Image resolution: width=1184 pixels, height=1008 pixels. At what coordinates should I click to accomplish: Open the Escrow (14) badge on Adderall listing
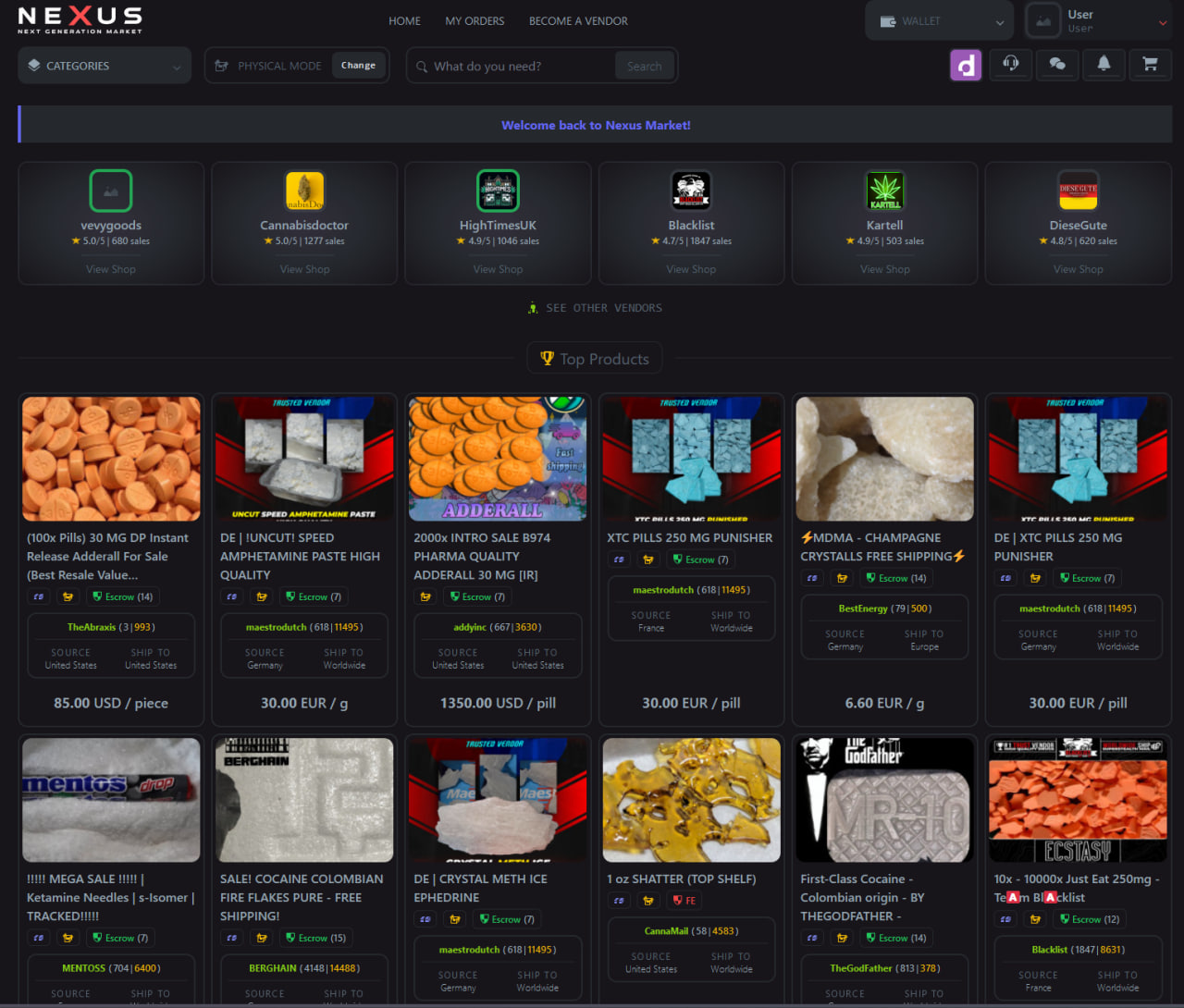coord(122,596)
